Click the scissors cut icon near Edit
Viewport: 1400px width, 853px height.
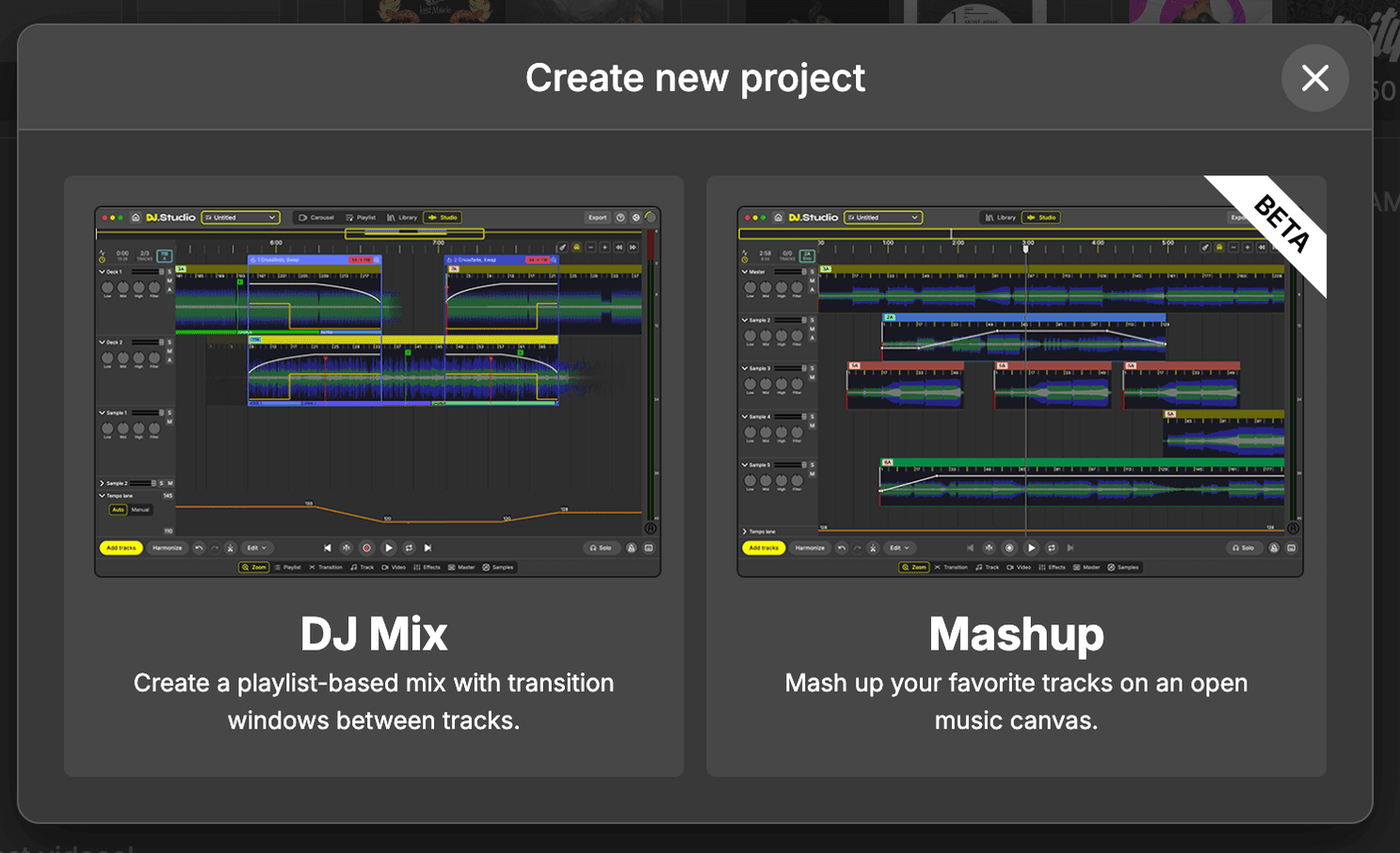230,548
